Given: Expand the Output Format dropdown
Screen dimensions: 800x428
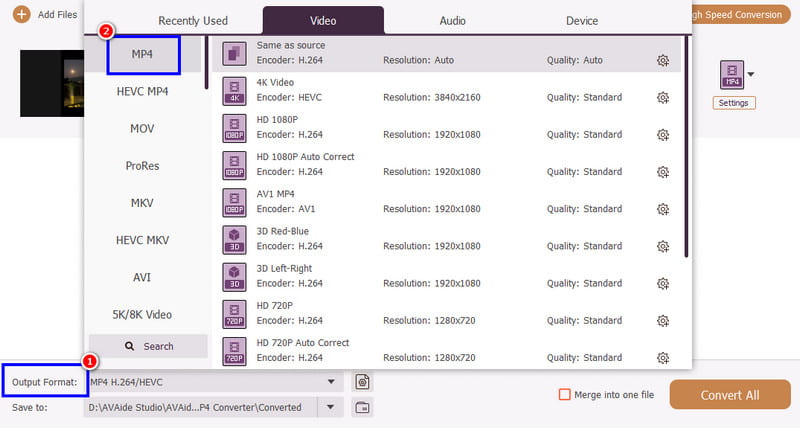Looking at the screenshot, I should [331, 382].
